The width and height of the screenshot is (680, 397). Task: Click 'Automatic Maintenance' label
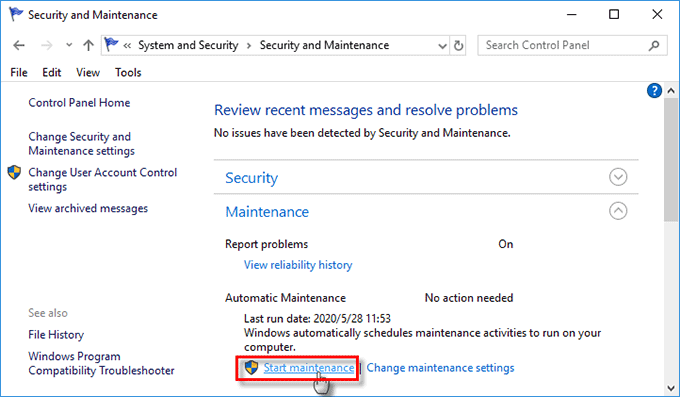coord(285,298)
